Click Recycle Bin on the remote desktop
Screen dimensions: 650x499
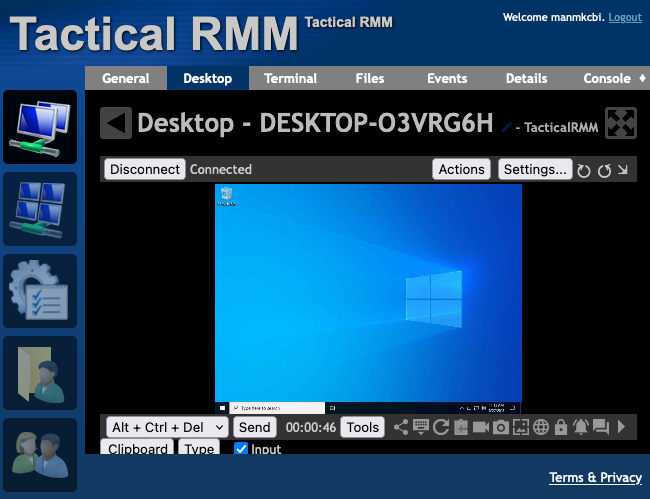pyautogui.click(x=226, y=196)
